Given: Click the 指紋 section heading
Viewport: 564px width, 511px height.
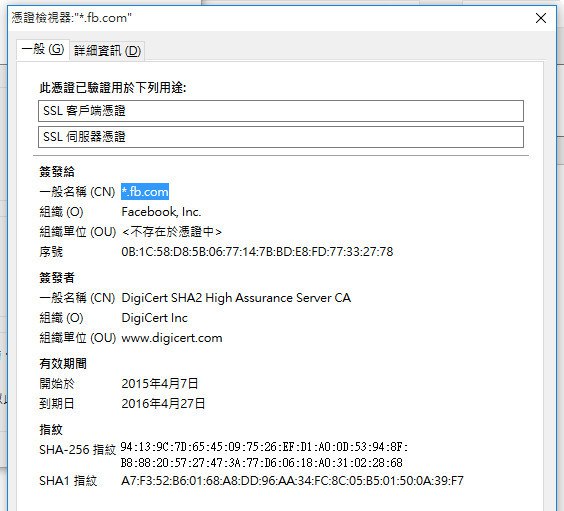Looking at the screenshot, I should click(x=51, y=429).
